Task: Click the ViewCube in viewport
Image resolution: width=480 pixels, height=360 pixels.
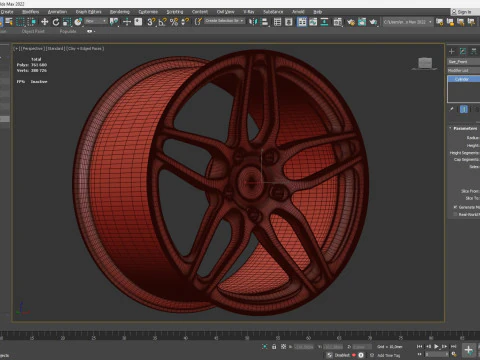Action: click(425, 63)
